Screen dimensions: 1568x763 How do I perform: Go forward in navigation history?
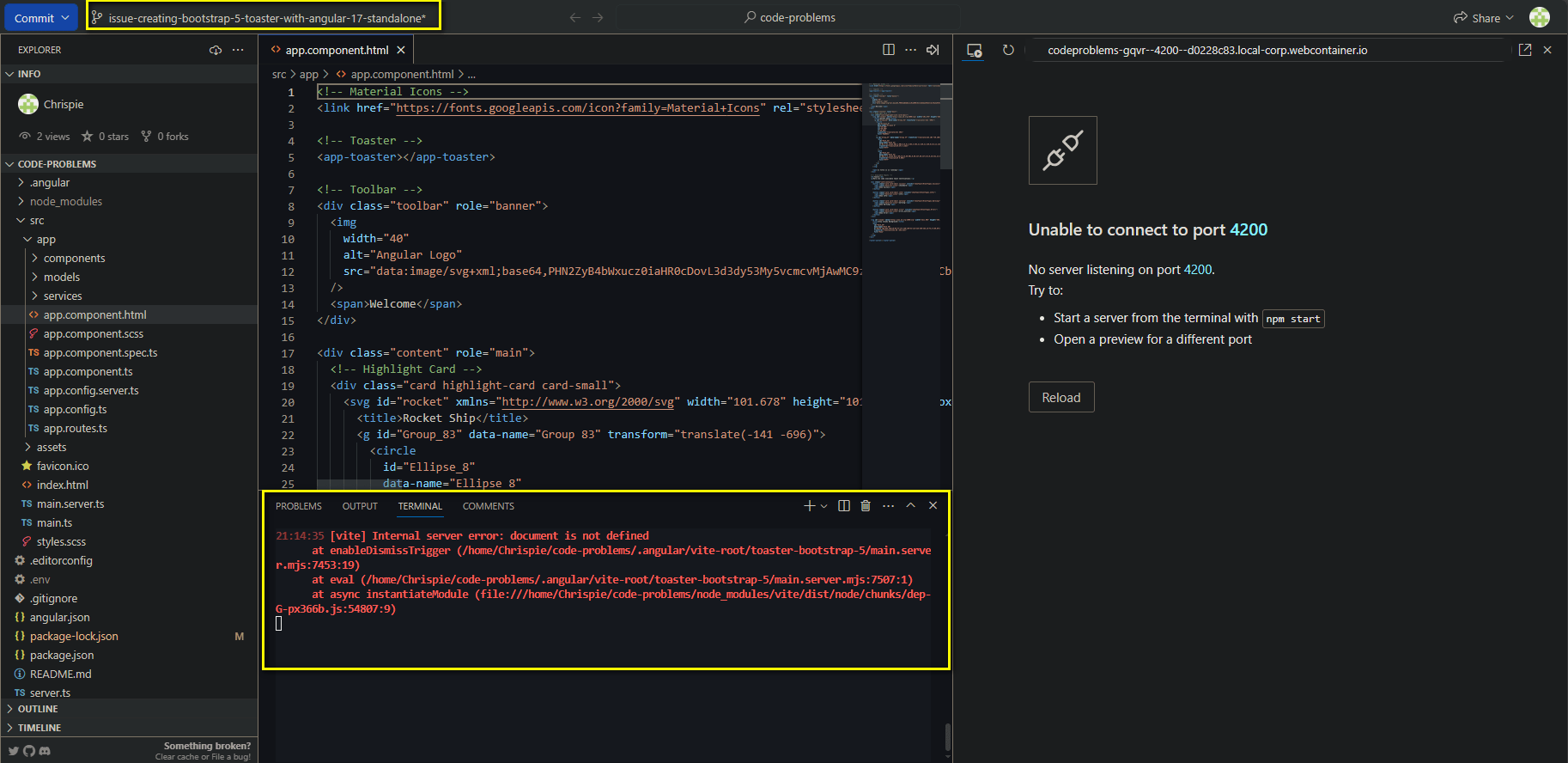(598, 17)
